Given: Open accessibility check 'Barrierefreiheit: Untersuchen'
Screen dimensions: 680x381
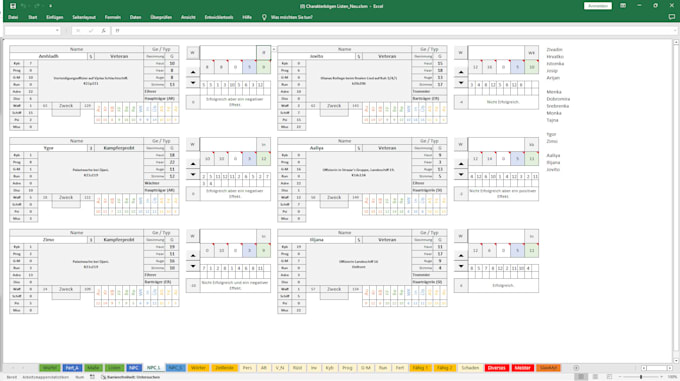Looking at the screenshot, I should click(x=130, y=377).
